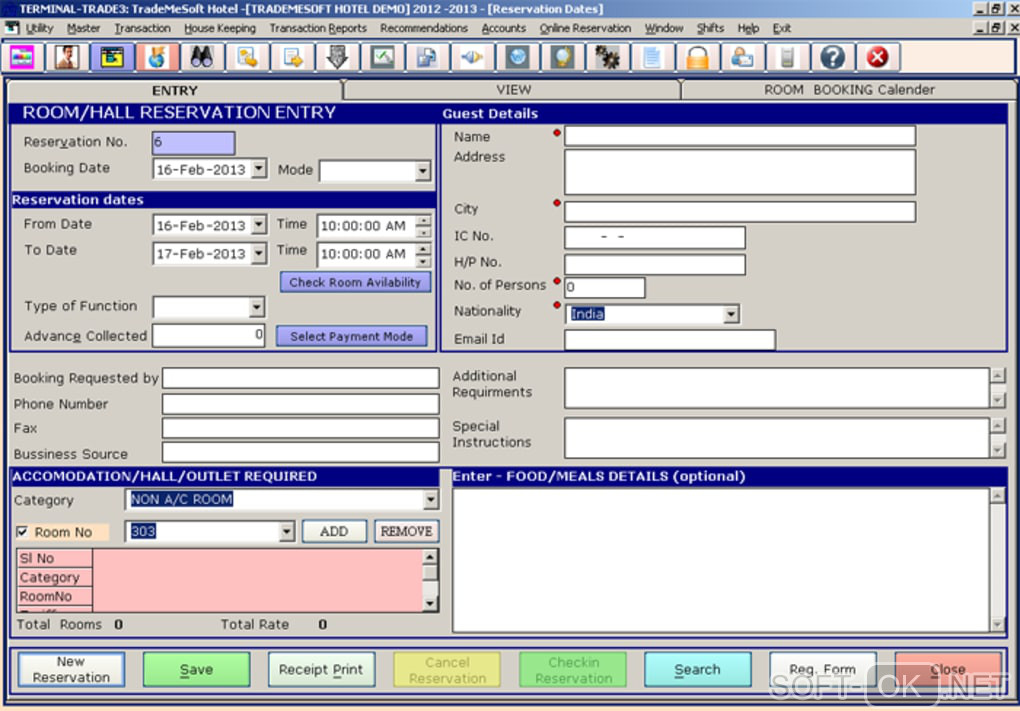
Task: Click the food/meals details scrollbar down arrow
Action: [997, 625]
